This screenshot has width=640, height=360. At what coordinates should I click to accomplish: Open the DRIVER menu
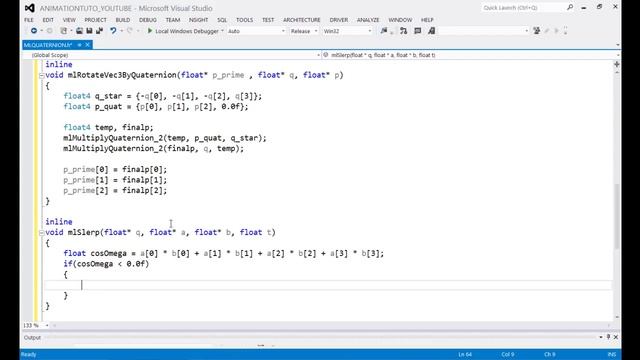(339, 20)
